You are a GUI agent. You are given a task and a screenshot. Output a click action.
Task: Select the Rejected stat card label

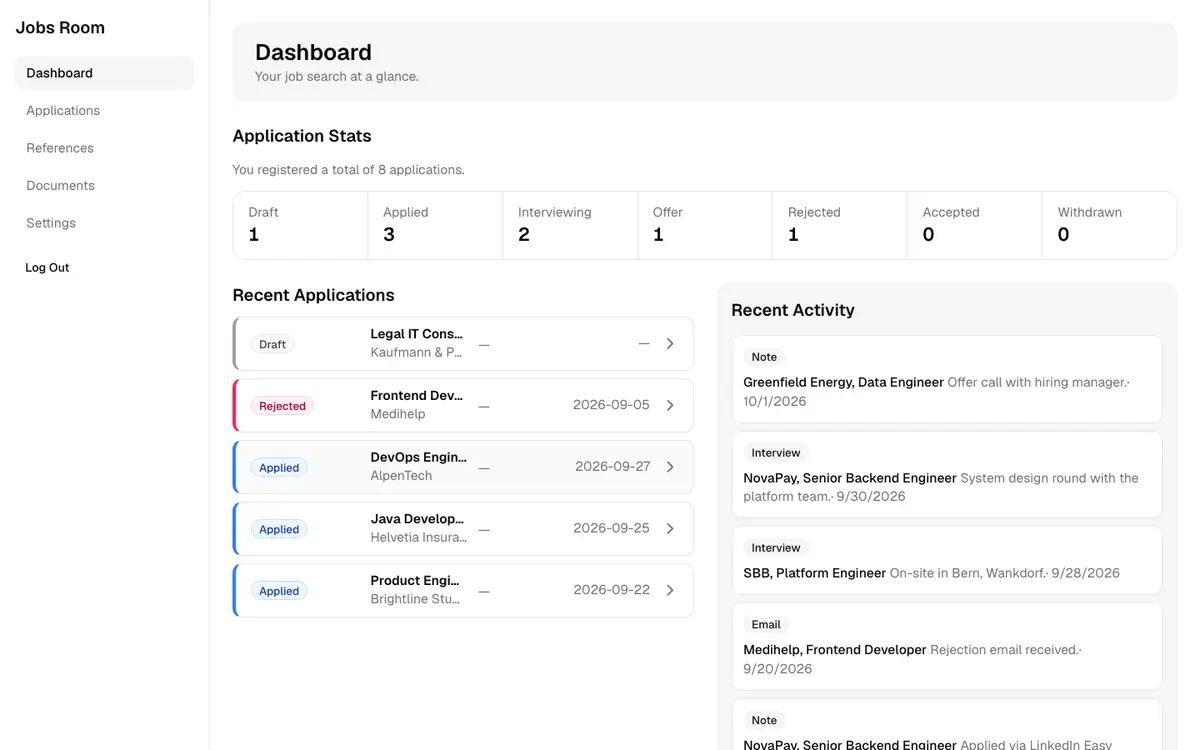814,212
